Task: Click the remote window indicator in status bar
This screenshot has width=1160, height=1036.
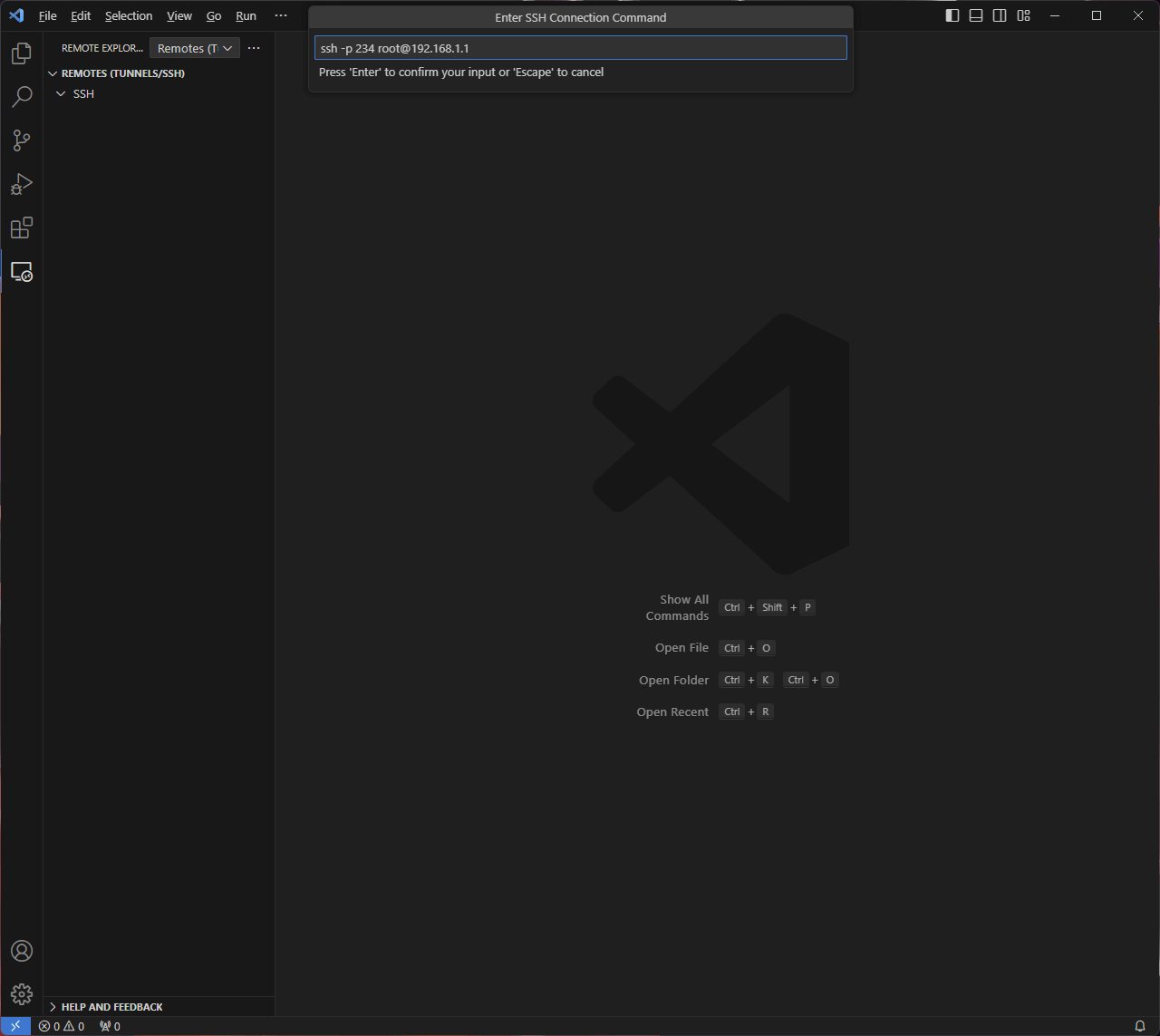Action: pyautogui.click(x=15, y=1026)
